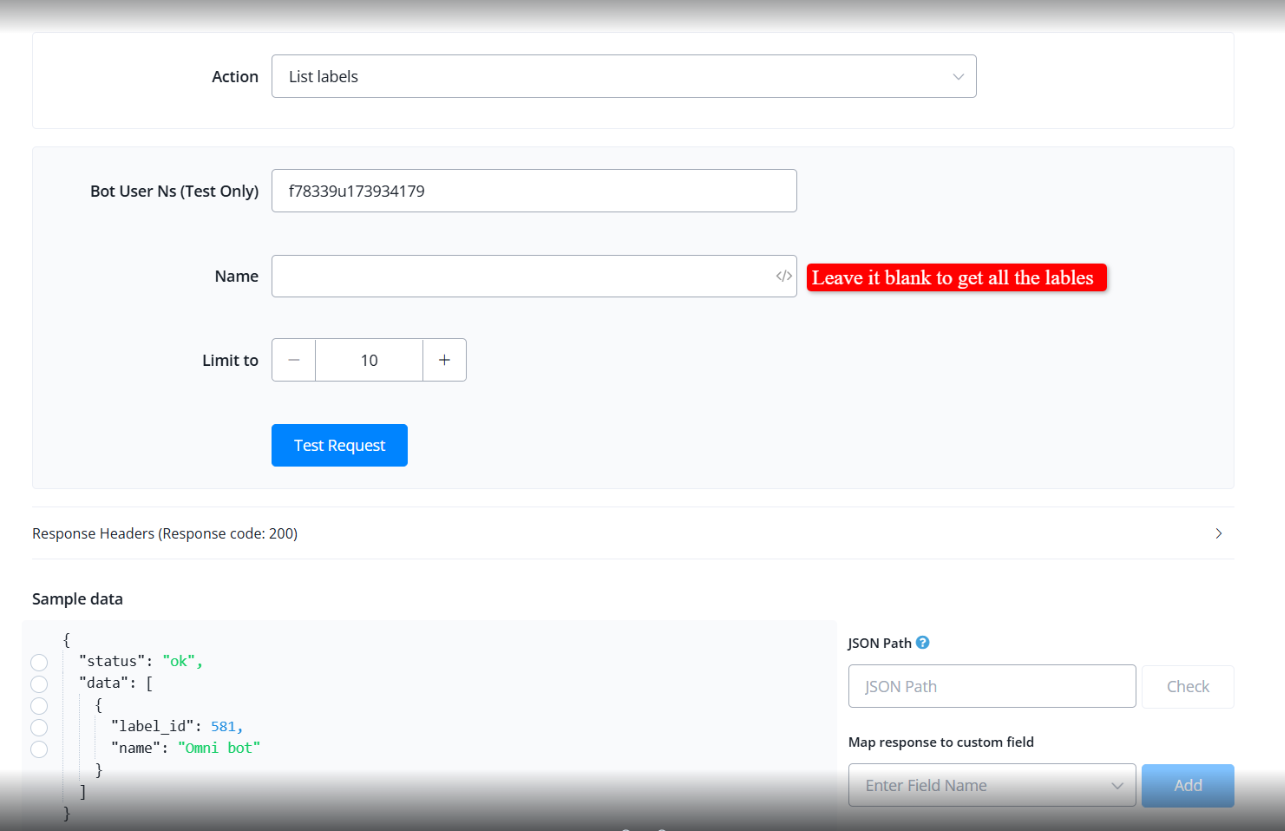Select the radio circle beside "label_id" line
Image resolution: width=1285 pixels, height=831 pixels.
pos(39,727)
